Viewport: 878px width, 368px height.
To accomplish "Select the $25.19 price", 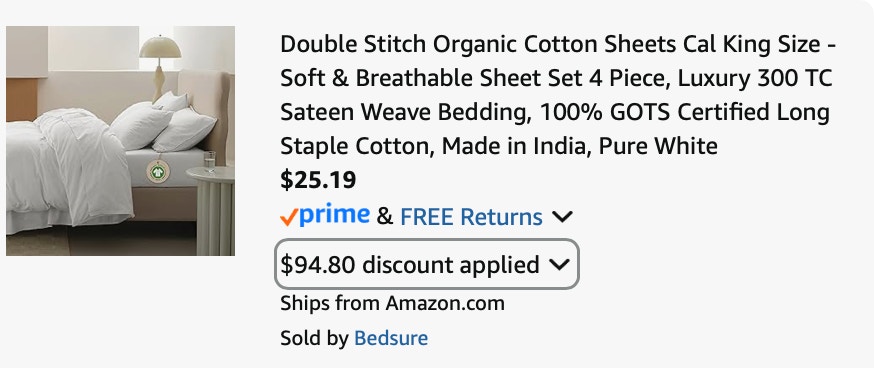I will (x=318, y=180).
